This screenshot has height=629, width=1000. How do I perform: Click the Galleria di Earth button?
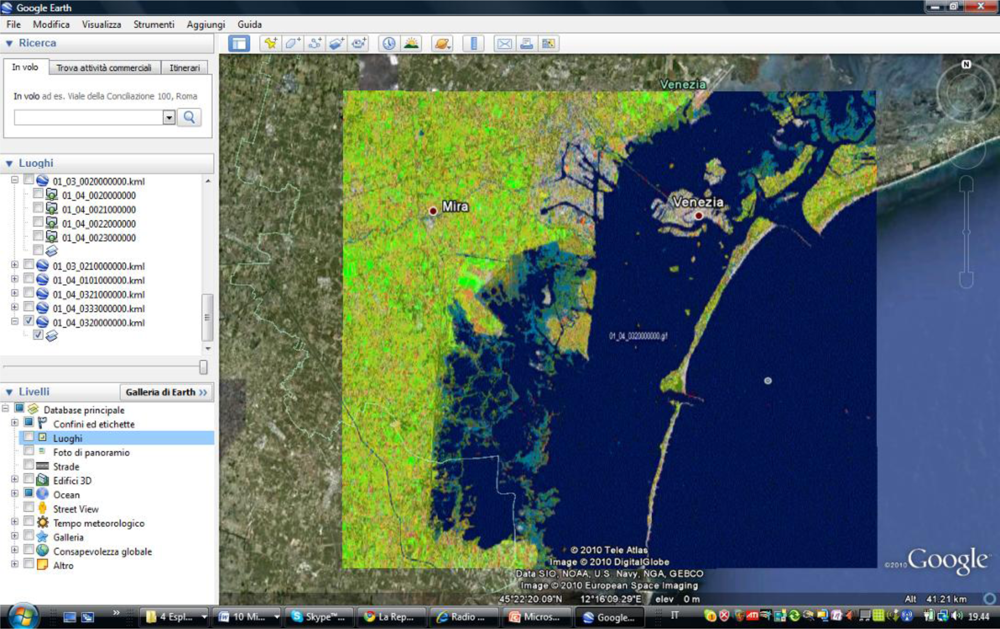click(166, 392)
